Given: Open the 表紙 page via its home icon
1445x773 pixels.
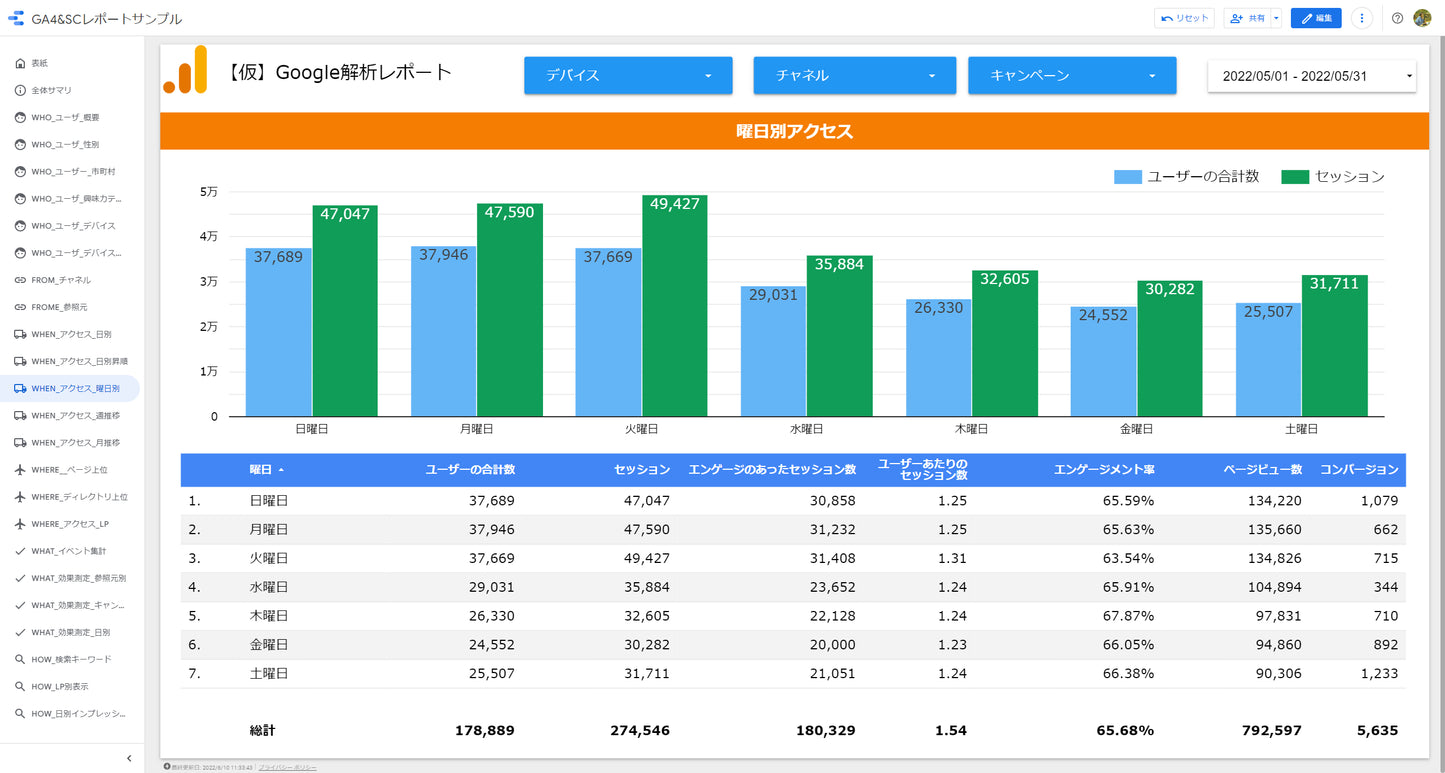Looking at the screenshot, I should tap(21, 63).
